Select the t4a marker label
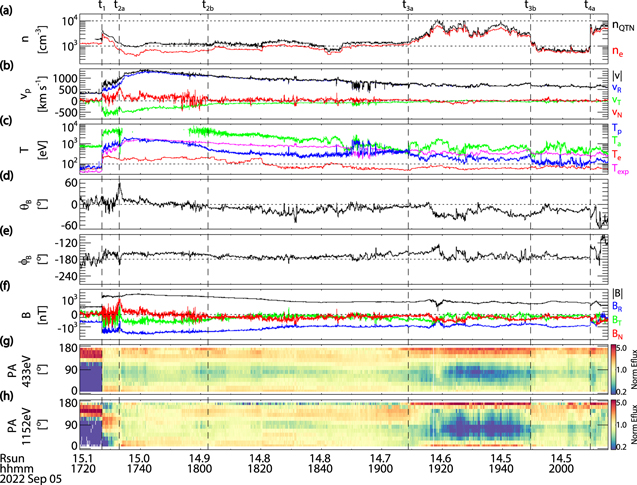637x485 pixels. (x=590, y=6)
